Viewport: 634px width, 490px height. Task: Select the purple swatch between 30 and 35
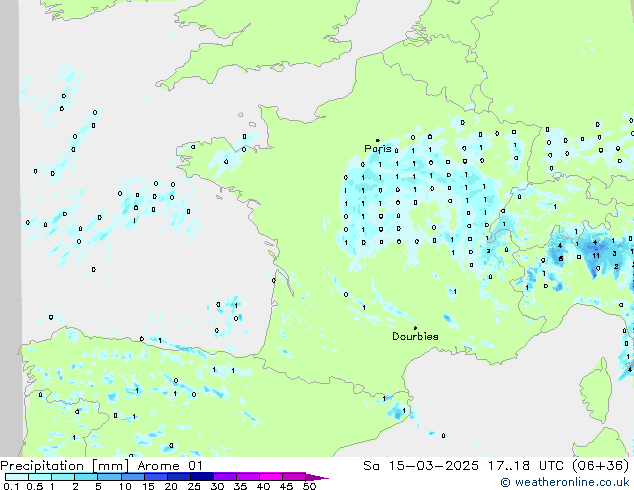tap(225, 477)
